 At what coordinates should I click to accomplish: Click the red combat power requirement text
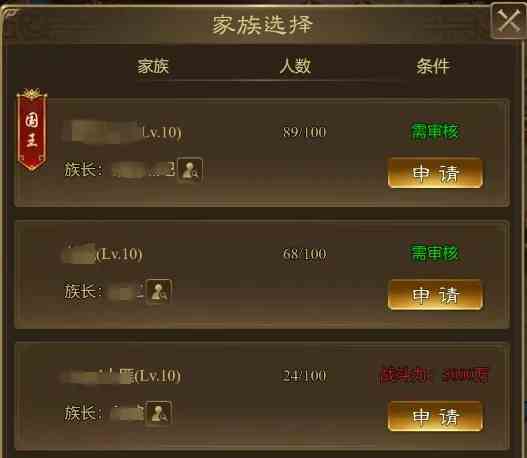pyautogui.click(x=434, y=375)
